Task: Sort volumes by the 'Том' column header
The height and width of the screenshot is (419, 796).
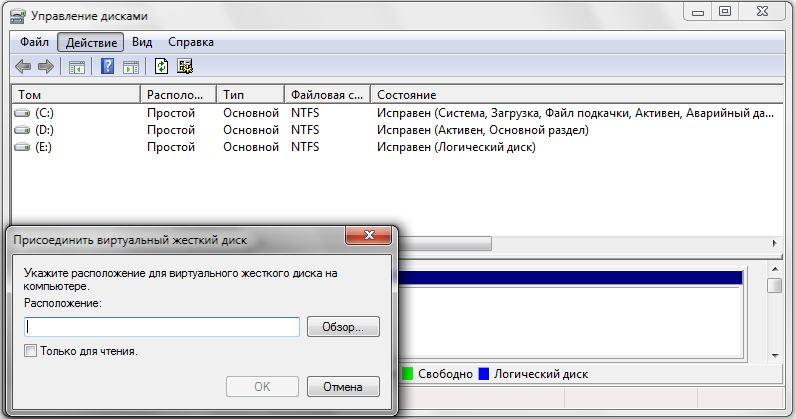Action: click(x=75, y=94)
